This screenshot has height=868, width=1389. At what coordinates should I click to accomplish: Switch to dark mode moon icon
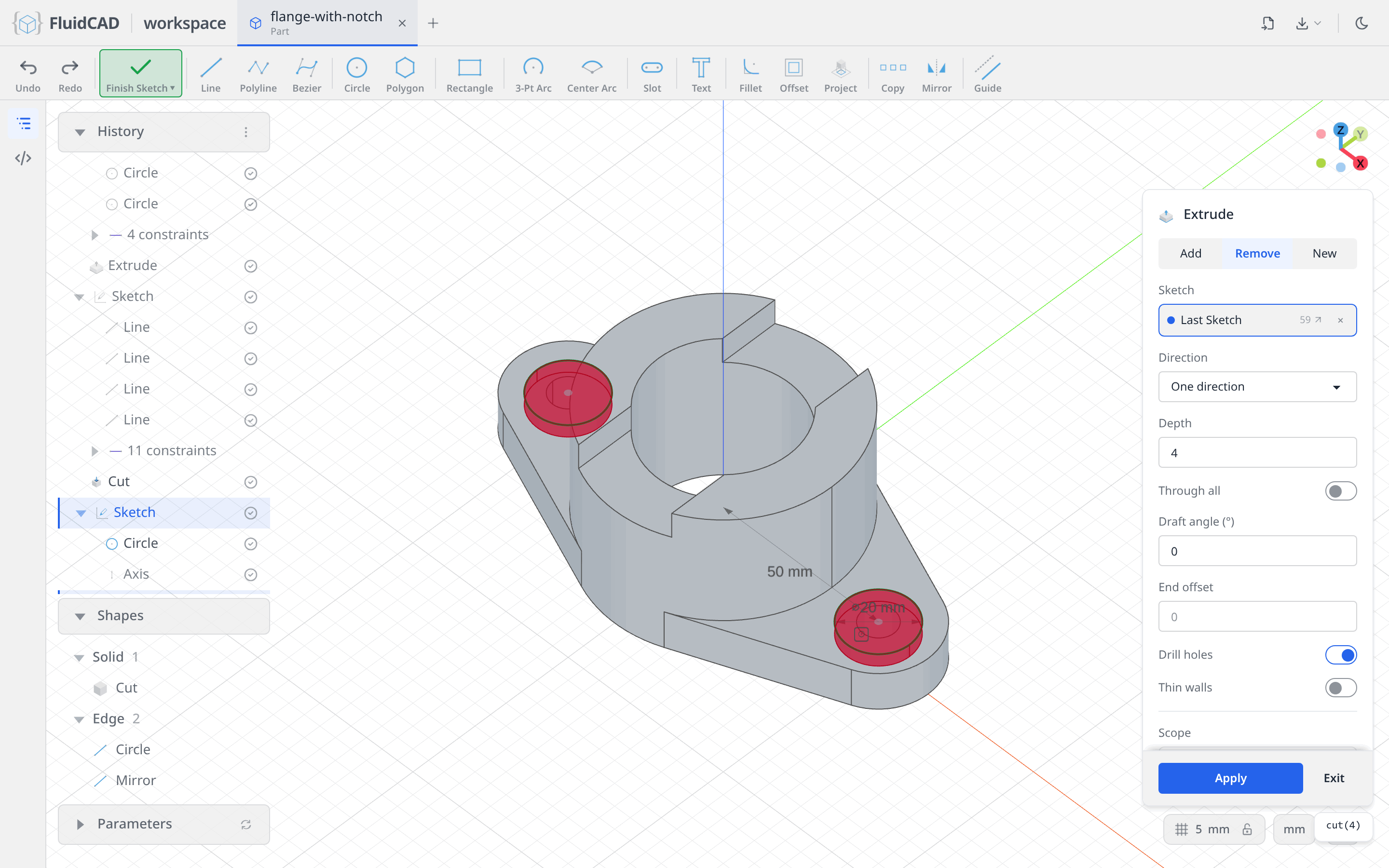click(x=1362, y=23)
